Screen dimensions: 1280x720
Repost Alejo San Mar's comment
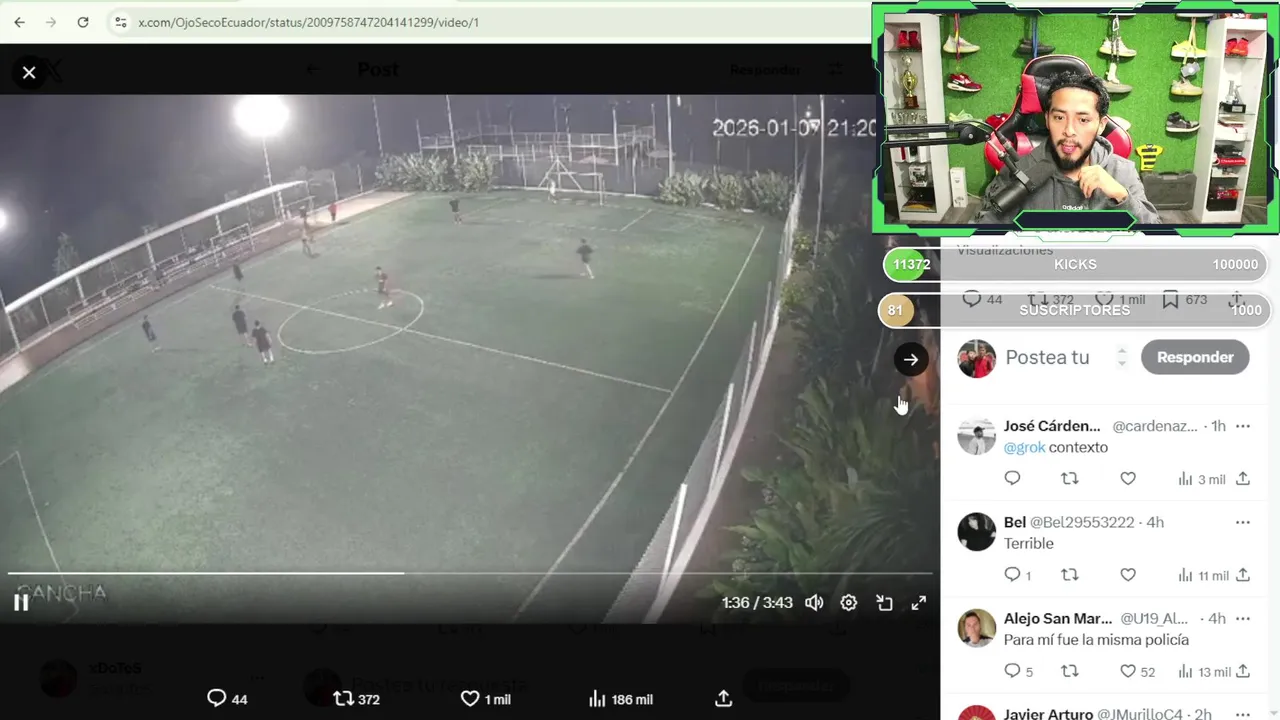1070,671
